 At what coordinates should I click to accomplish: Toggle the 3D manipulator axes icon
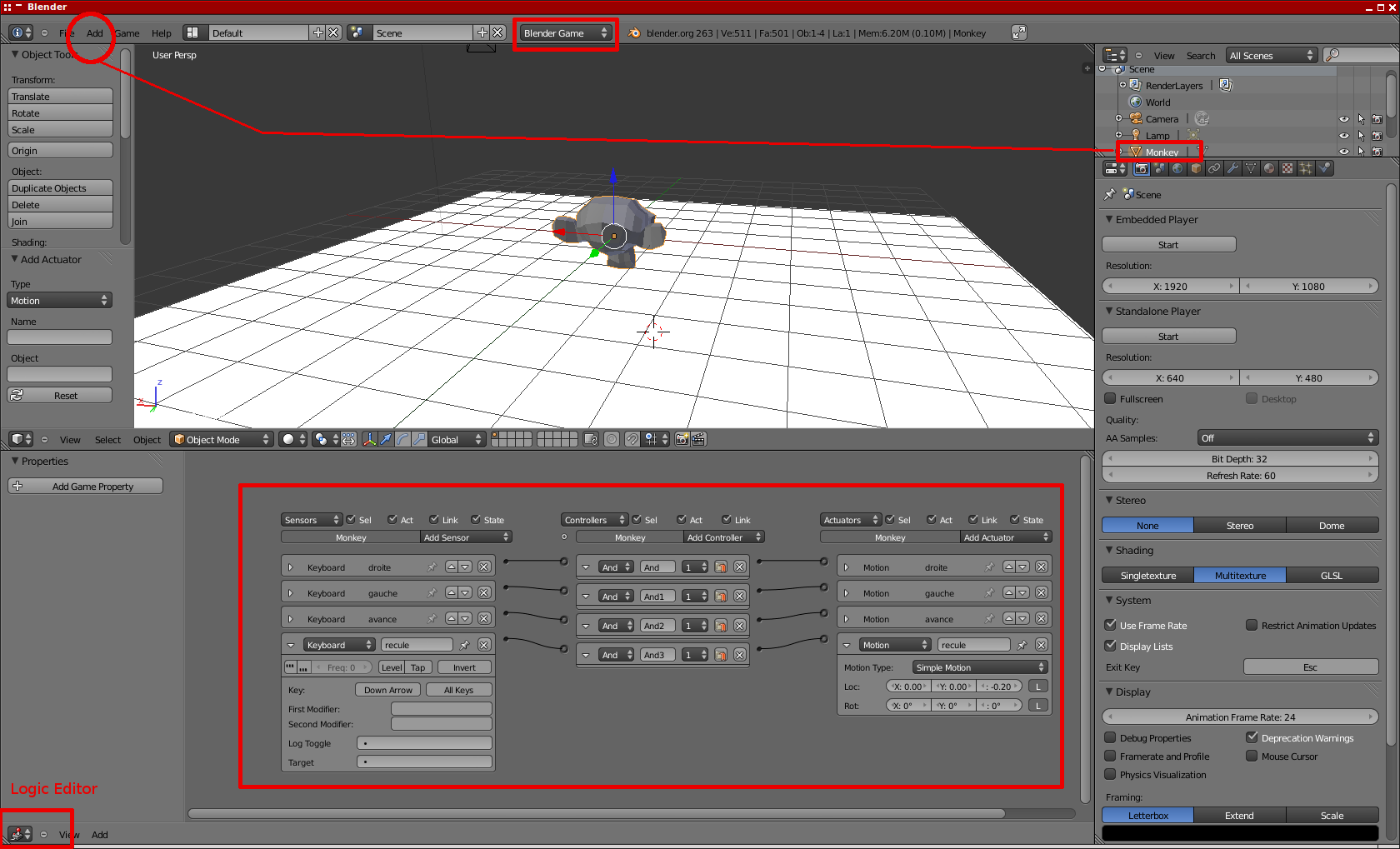coord(370,439)
